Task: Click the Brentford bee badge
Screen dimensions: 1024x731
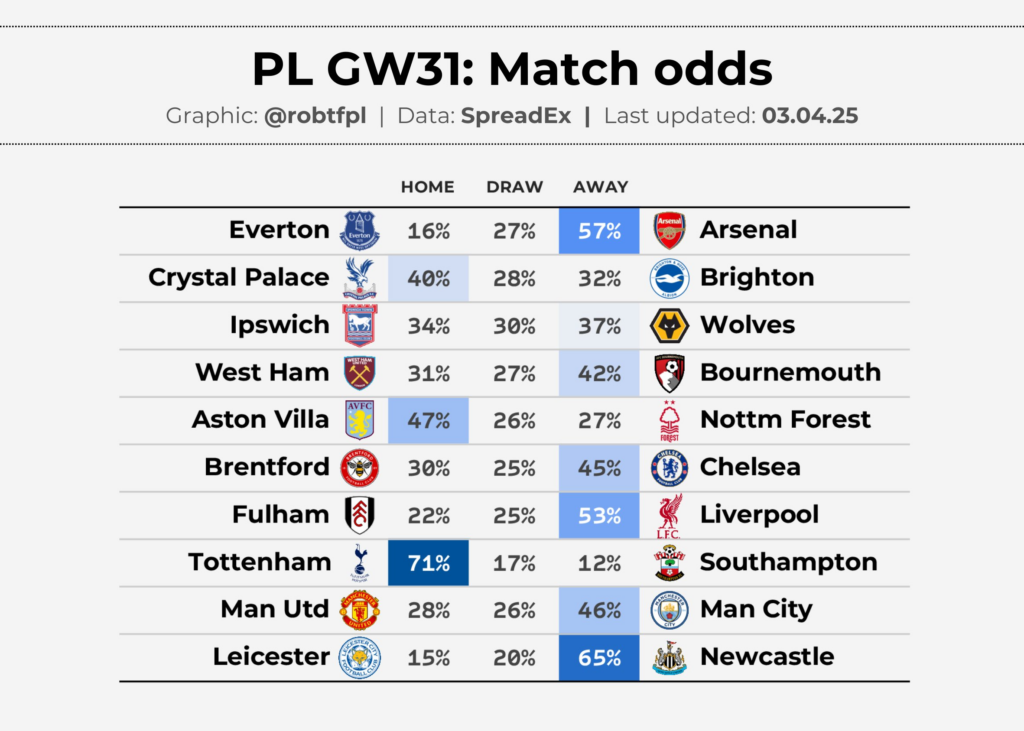Action: pos(360,467)
